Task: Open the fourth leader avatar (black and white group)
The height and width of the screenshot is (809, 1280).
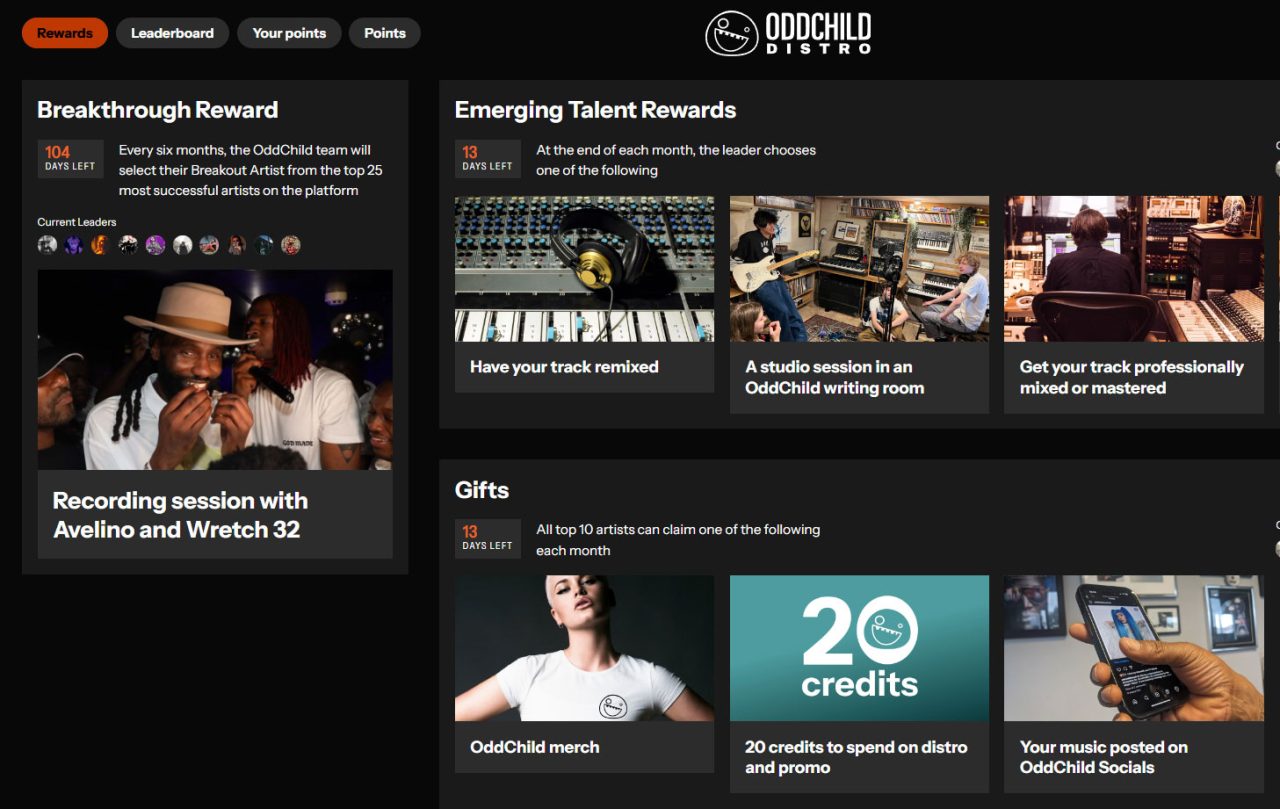Action: (x=128, y=245)
